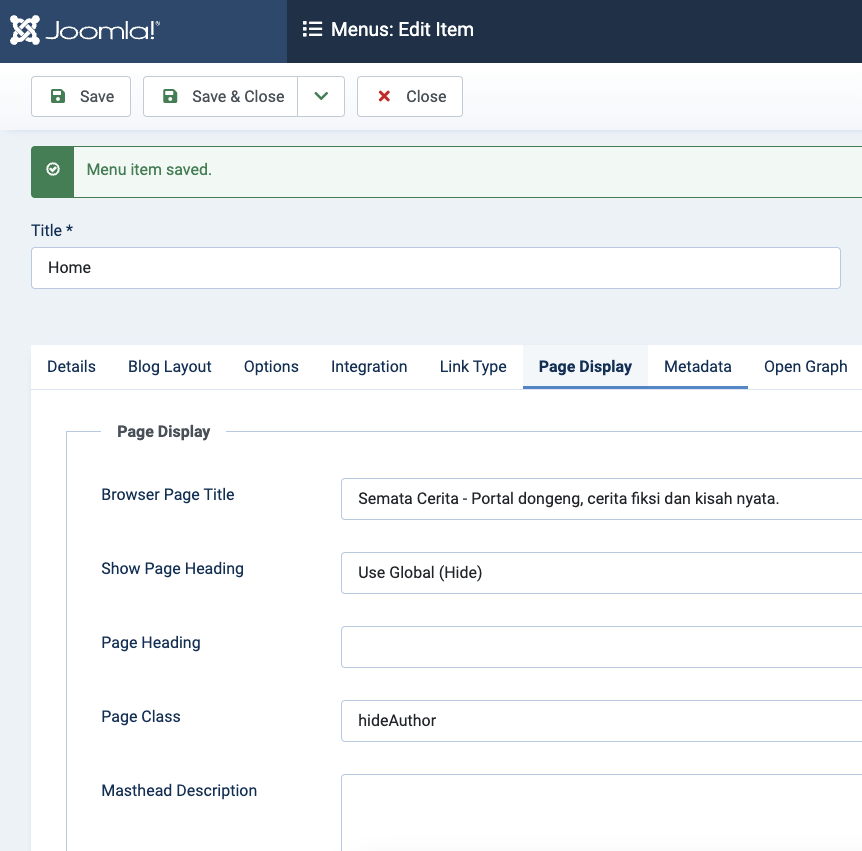The width and height of the screenshot is (862, 851).
Task: Click the Joomla logo in header
Action: (84, 30)
